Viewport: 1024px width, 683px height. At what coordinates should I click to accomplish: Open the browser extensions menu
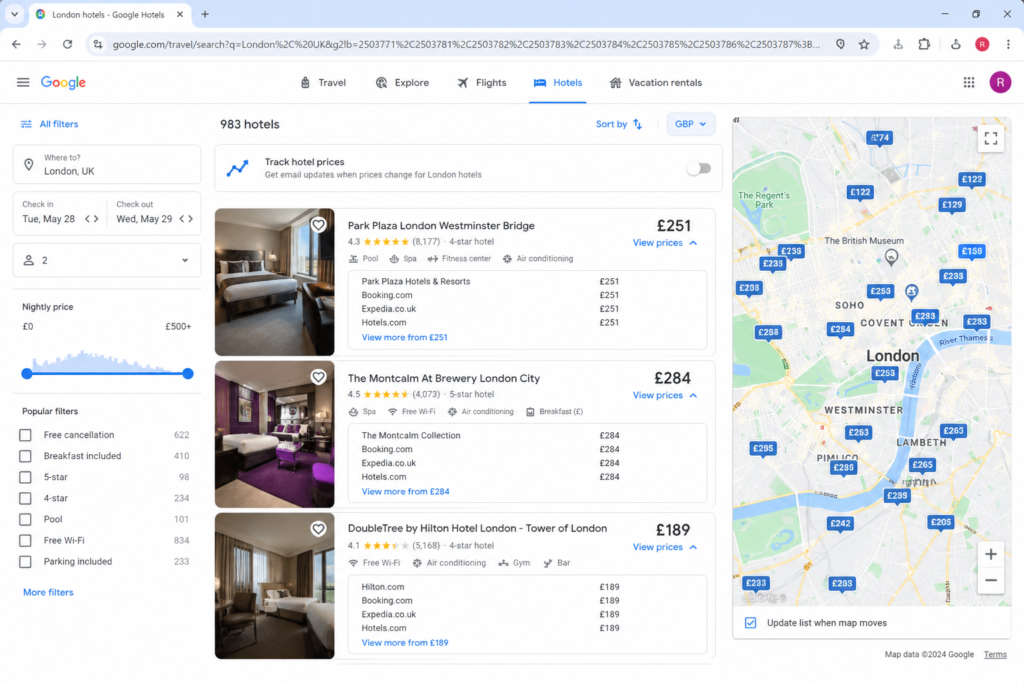(x=924, y=44)
